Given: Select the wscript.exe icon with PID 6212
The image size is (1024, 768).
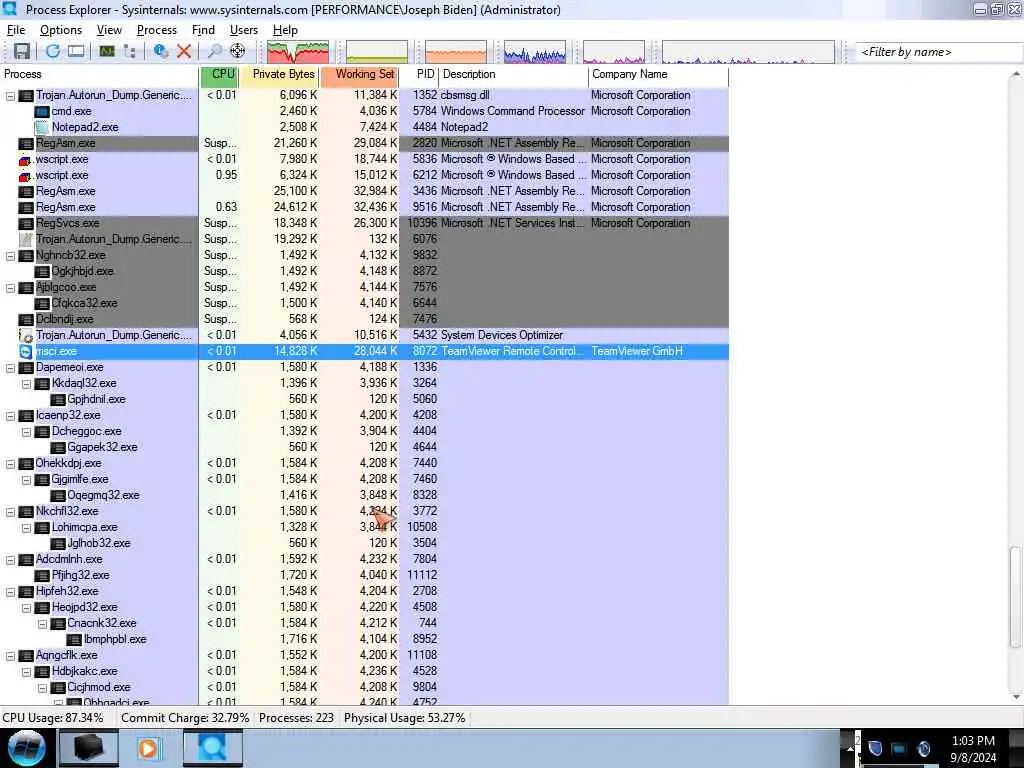Looking at the screenshot, I should (x=25, y=176).
